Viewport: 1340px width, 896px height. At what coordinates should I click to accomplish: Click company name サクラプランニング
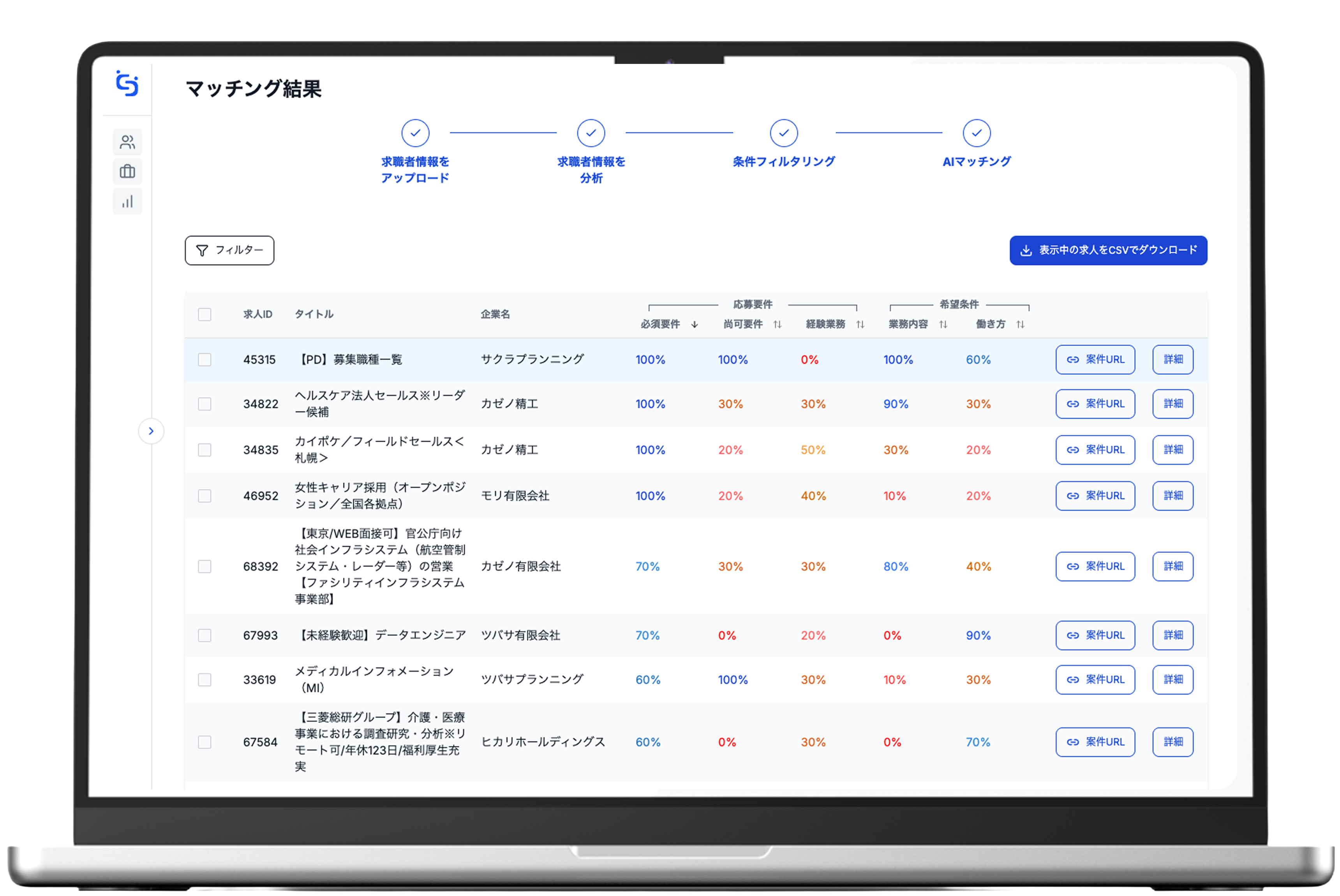tap(532, 360)
